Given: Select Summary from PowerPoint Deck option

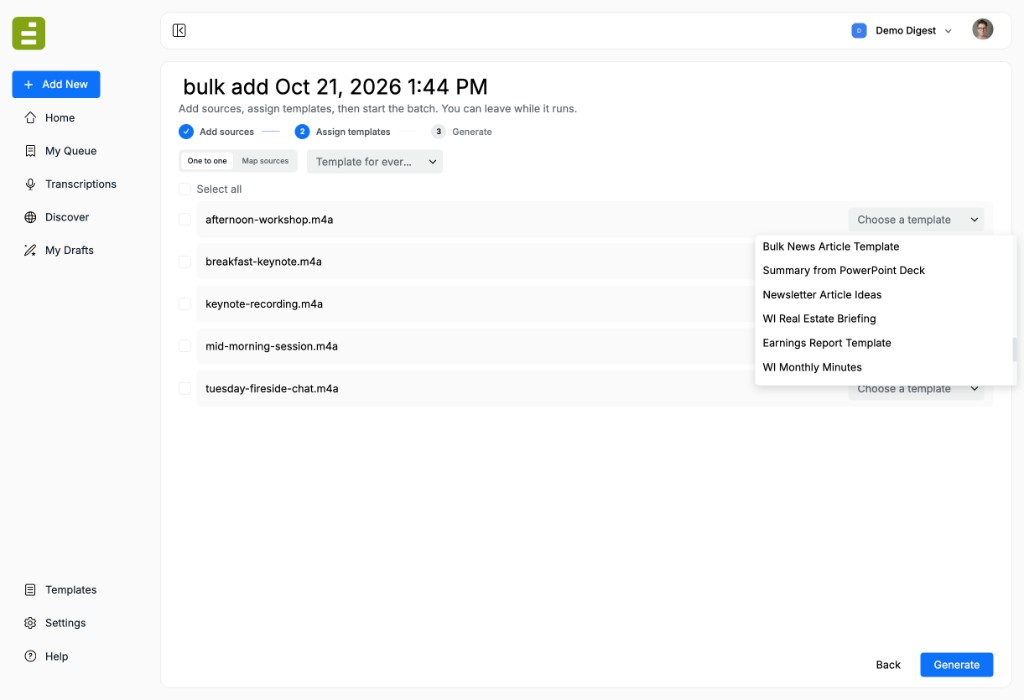Looking at the screenshot, I should click(843, 270).
